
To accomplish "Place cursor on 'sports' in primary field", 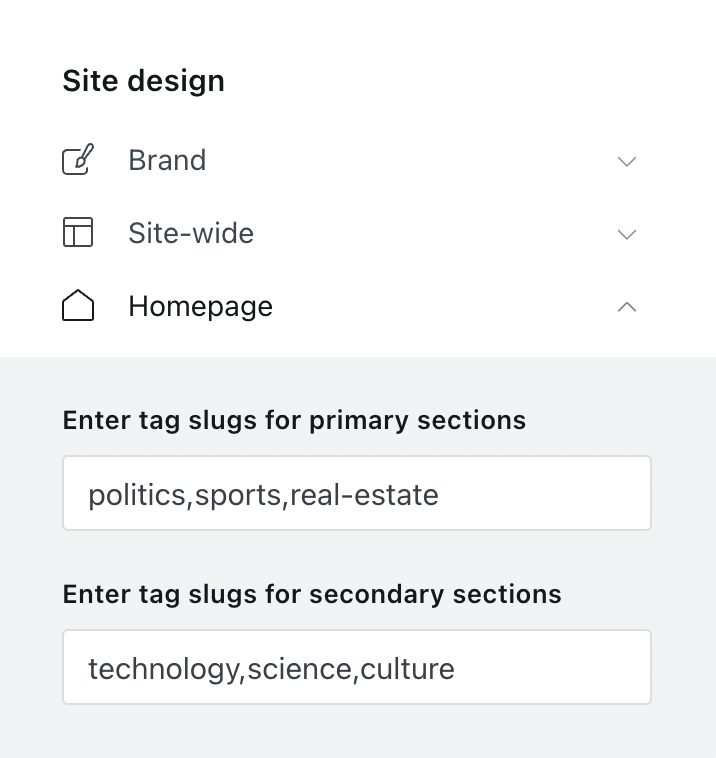I will click(238, 494).
